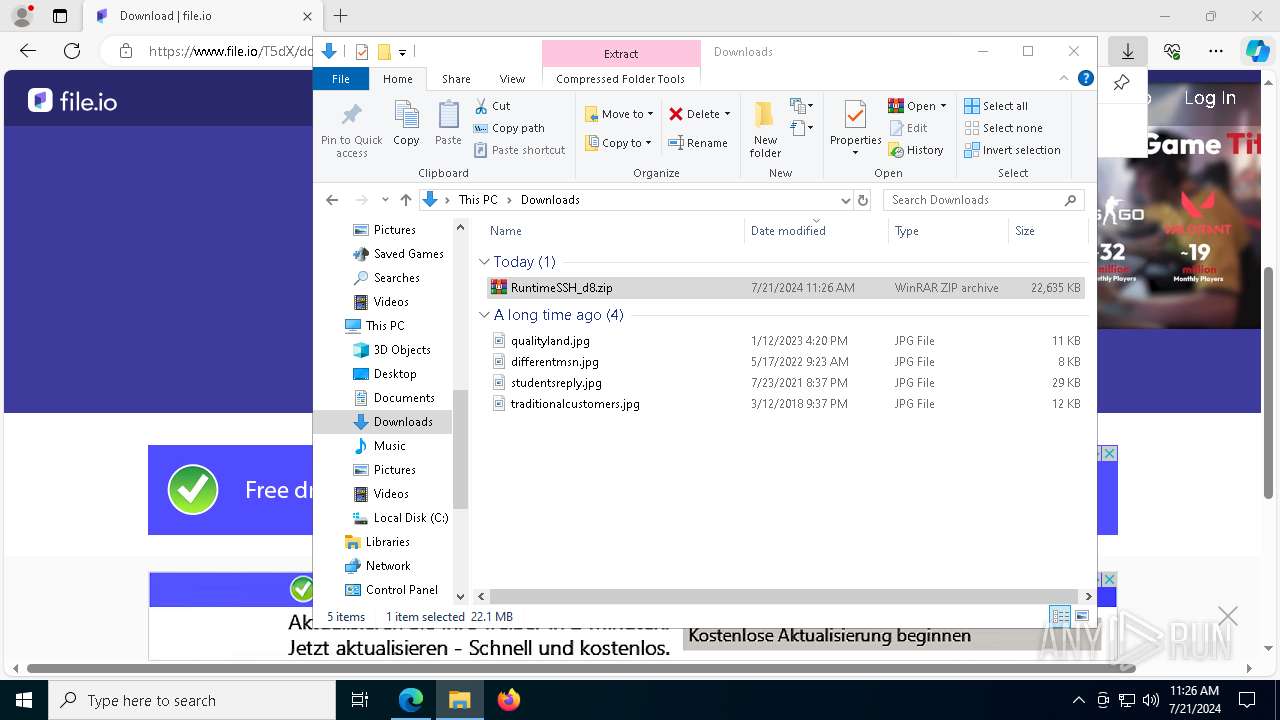Click horizontal scrollbar in file list
The image size is (1280, 720).
[x=785, y=596]
